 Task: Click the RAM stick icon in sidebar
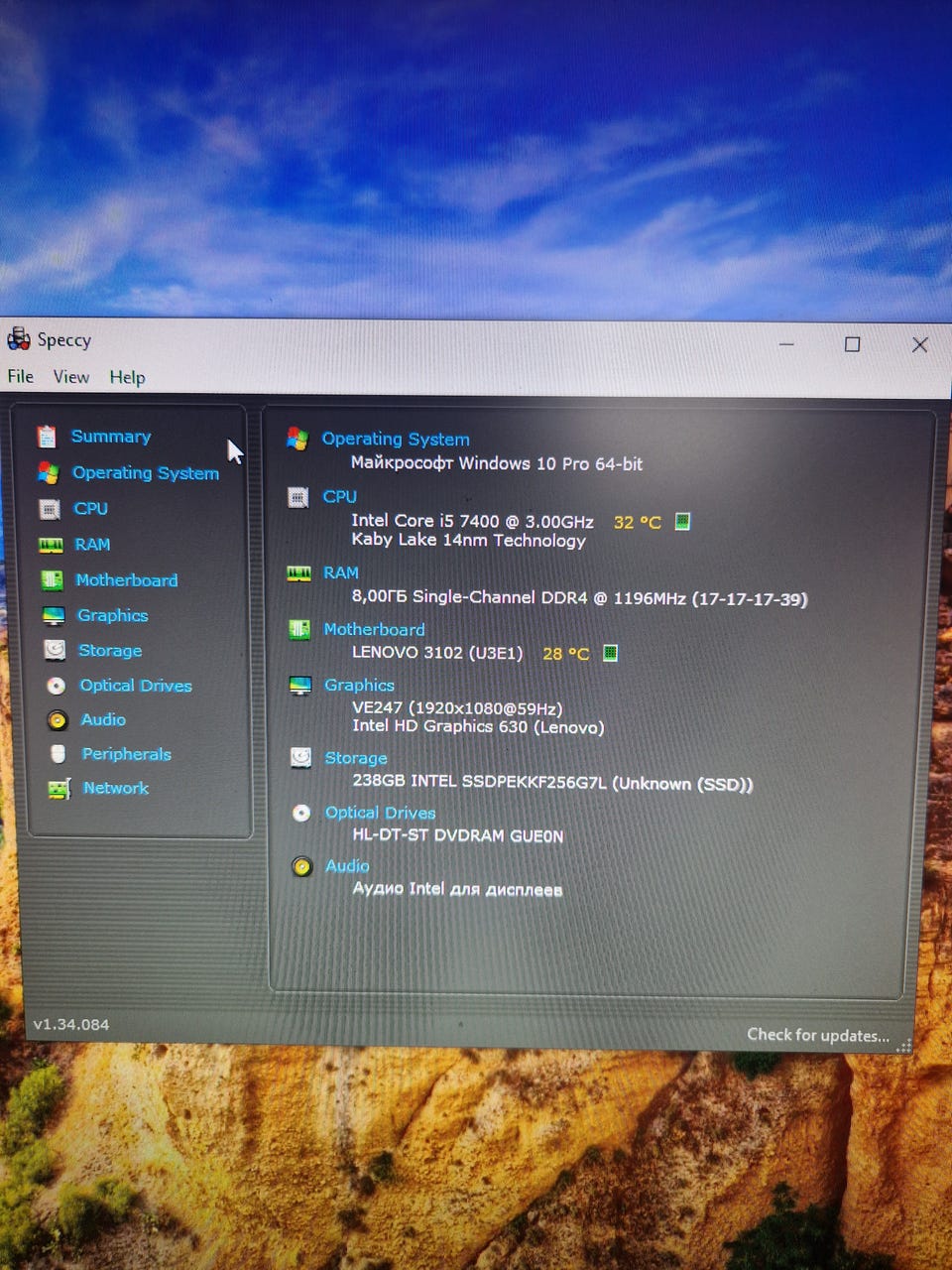click(51, 545)
